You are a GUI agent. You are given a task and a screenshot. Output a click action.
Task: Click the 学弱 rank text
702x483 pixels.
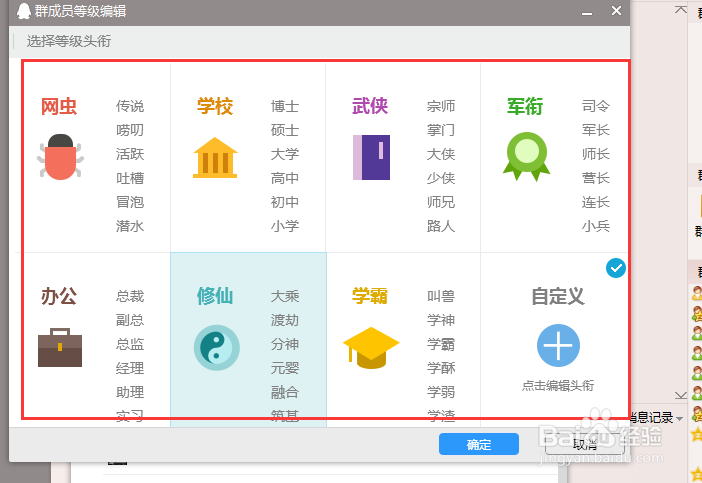(x=441, y=392)
